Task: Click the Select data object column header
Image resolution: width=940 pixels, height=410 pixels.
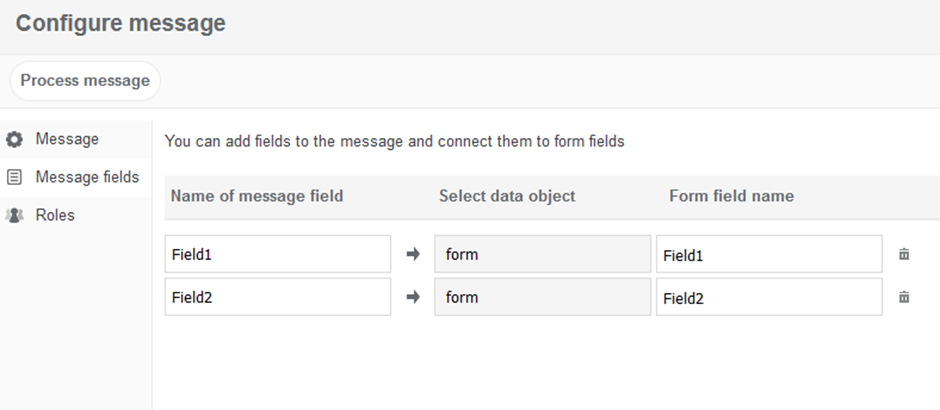Action: pos(507,196)
